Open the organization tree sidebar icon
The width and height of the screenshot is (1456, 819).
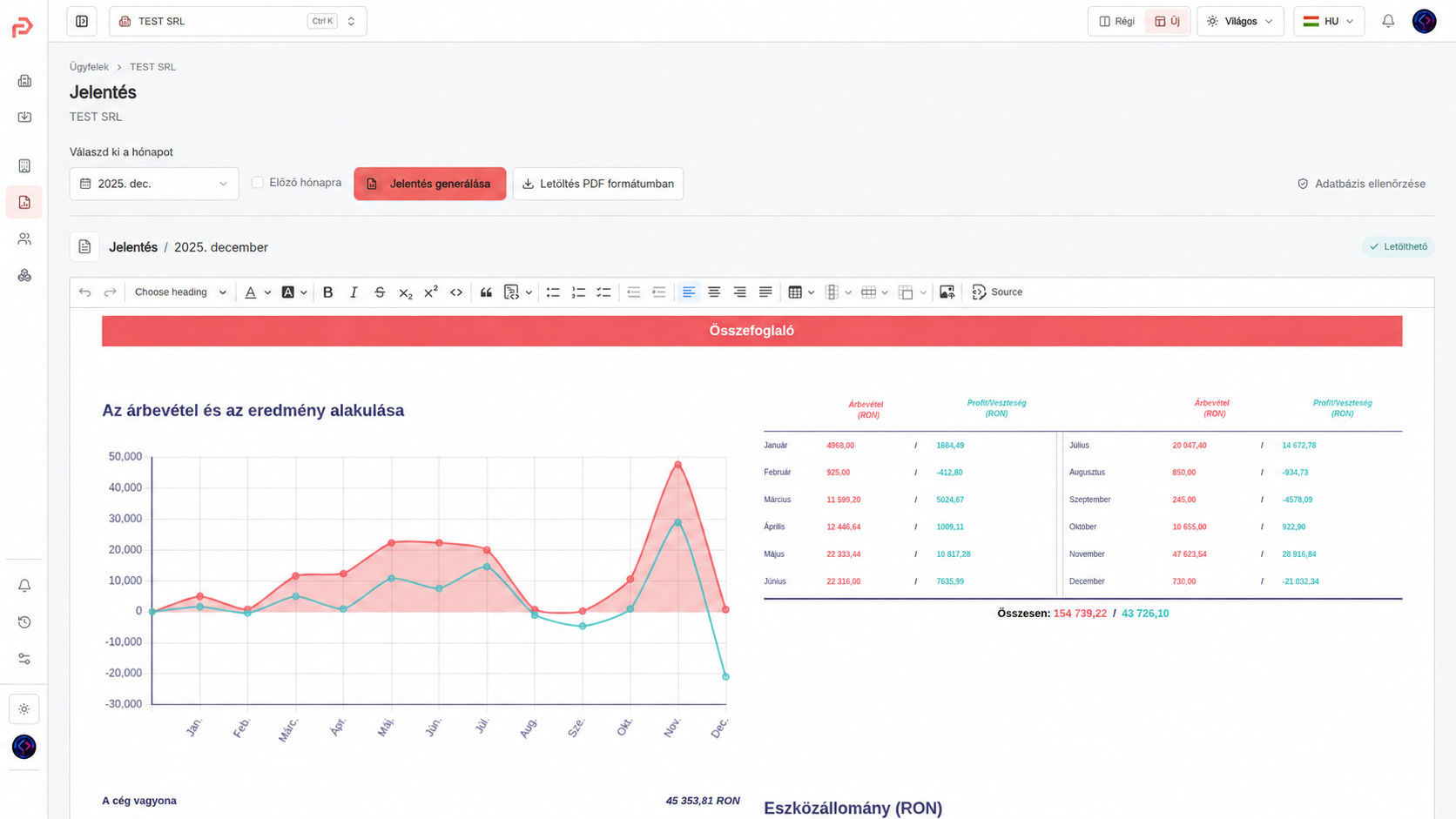(24, 275)
